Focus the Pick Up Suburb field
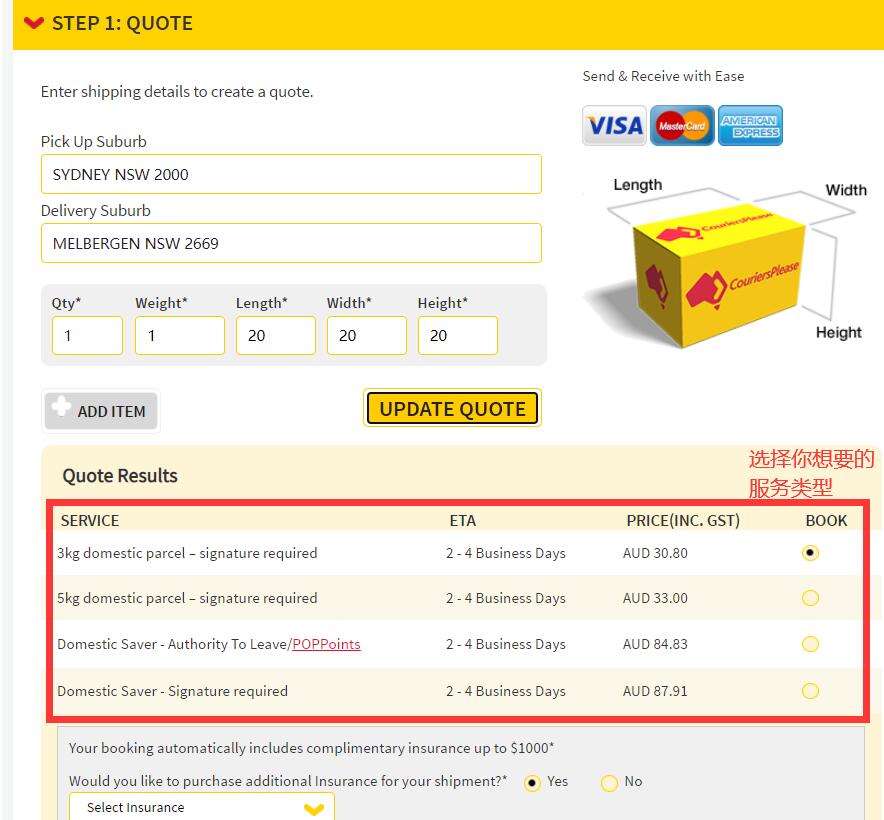This screenshot has width=884, height=820. pyautogui.click(x=291, y=174)
